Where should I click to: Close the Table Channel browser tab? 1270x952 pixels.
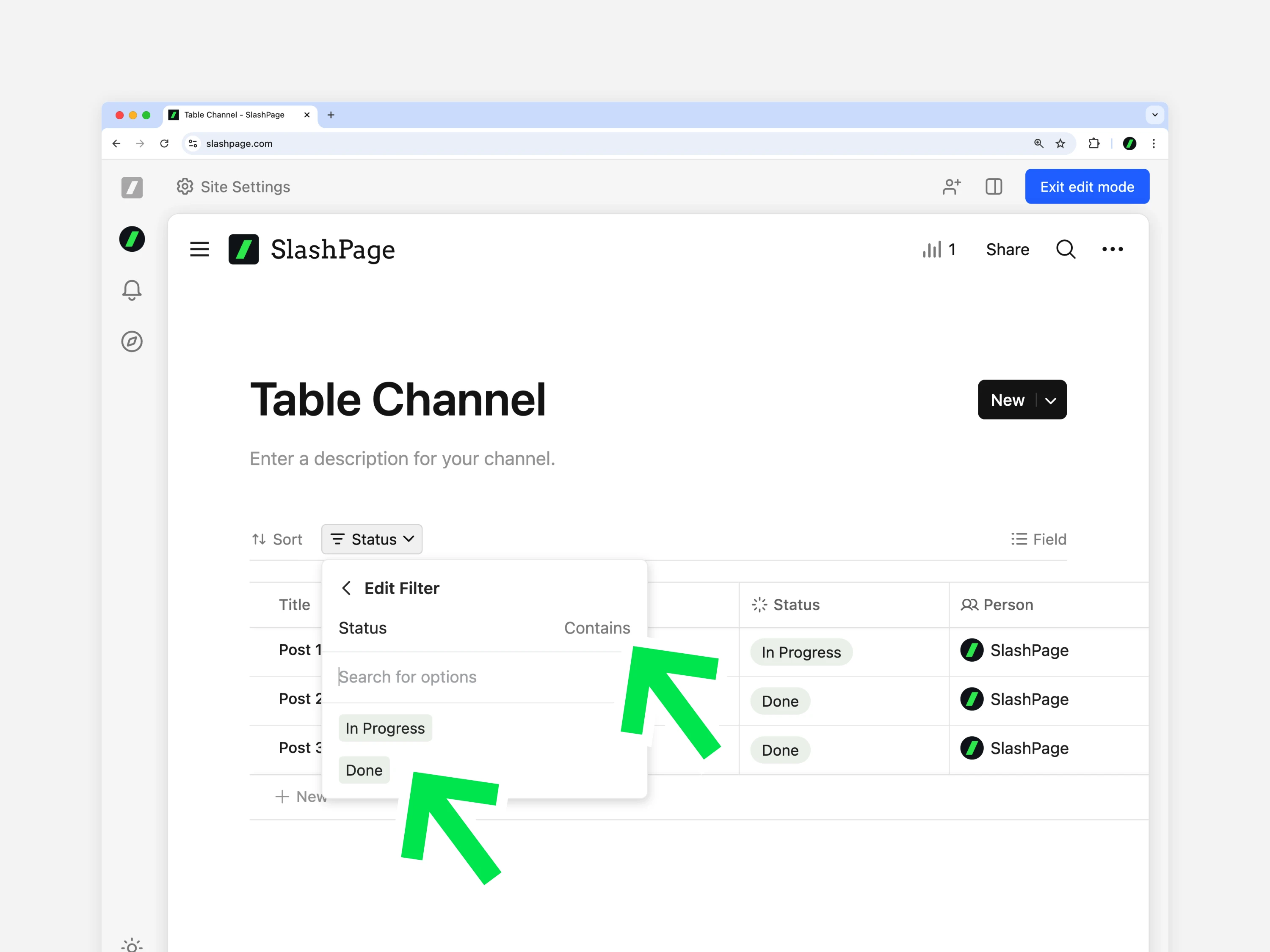pyautogui.click(x=307, y=115)
